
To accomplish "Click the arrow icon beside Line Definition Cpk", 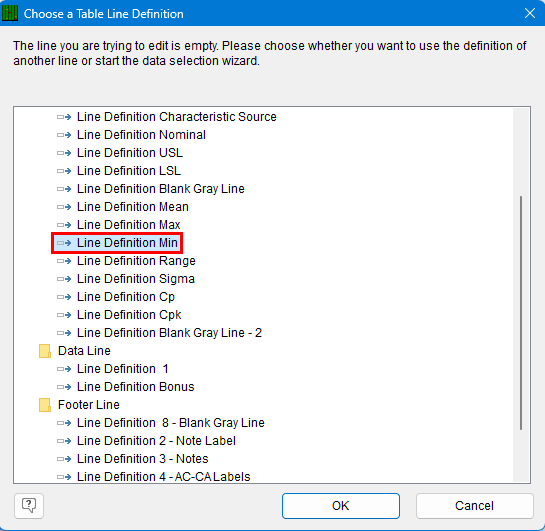I will click(x=64, y=315).
